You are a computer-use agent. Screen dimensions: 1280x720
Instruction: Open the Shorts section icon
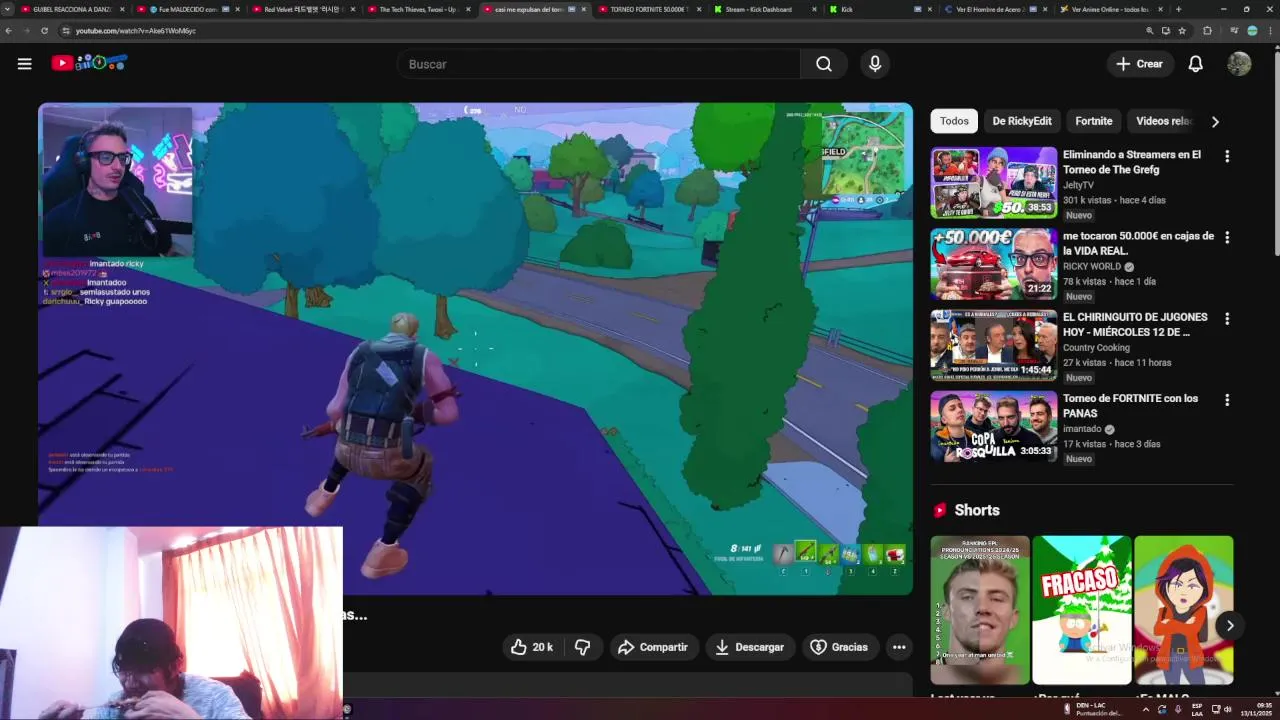tap(939, 510)
